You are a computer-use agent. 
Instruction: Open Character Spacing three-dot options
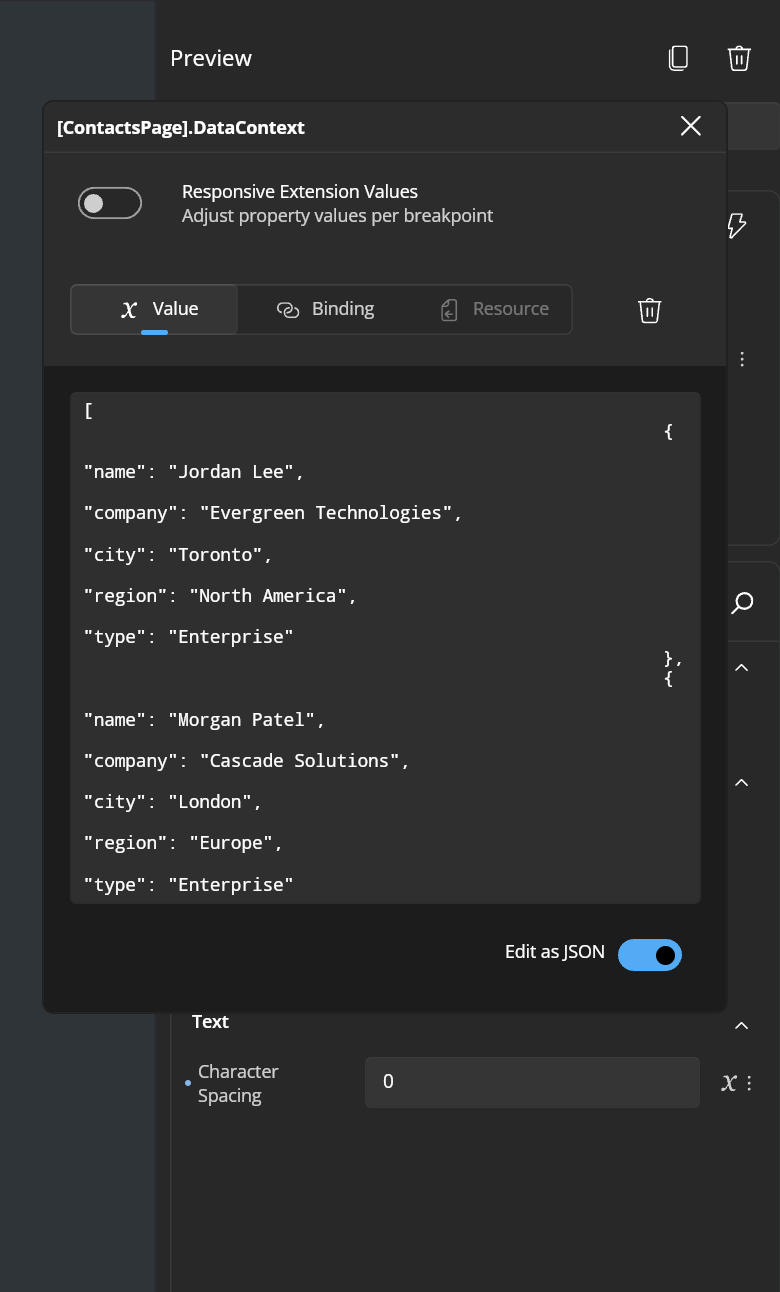pos(749,1082)
